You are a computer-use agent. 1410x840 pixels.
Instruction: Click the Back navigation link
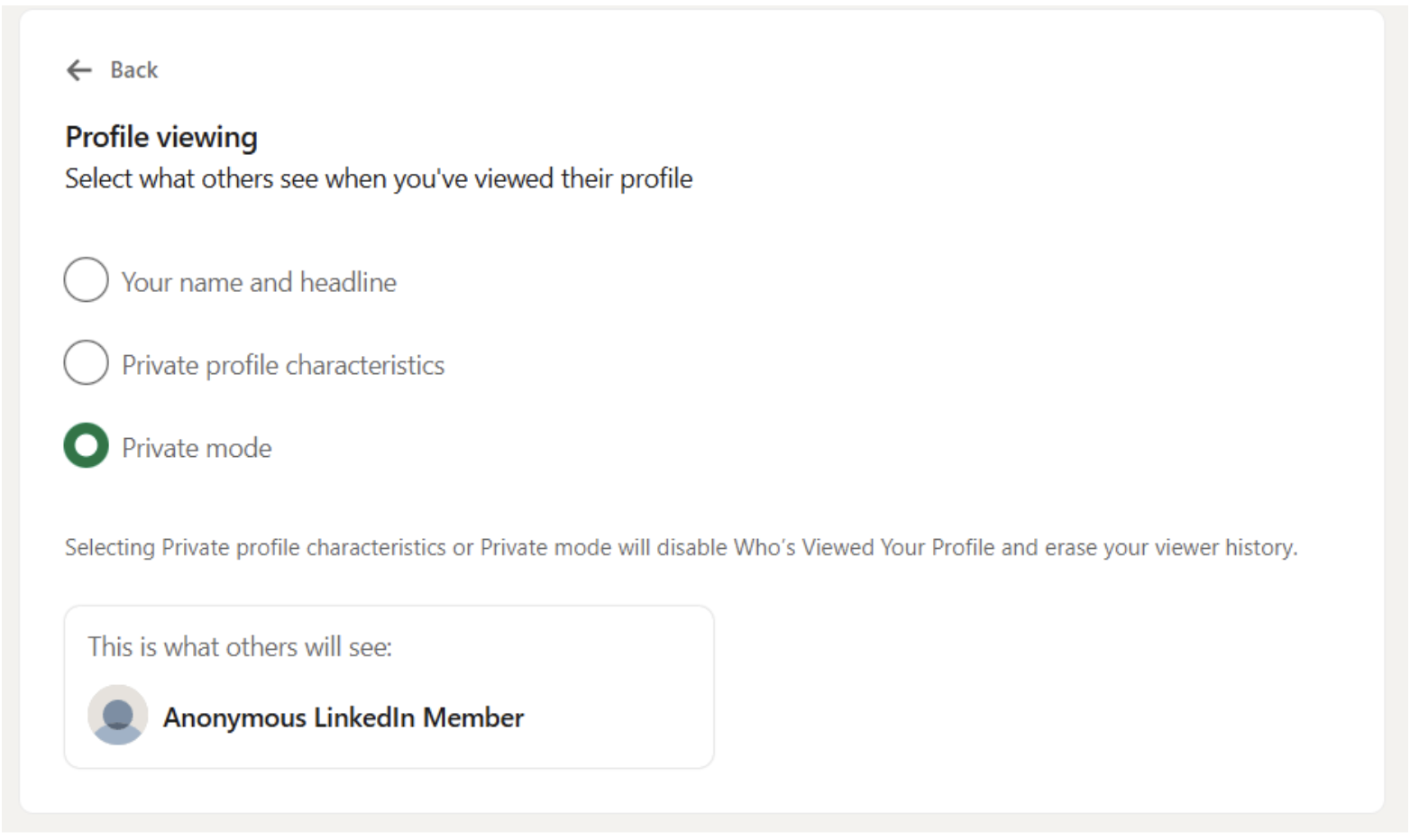click(133, 69)
